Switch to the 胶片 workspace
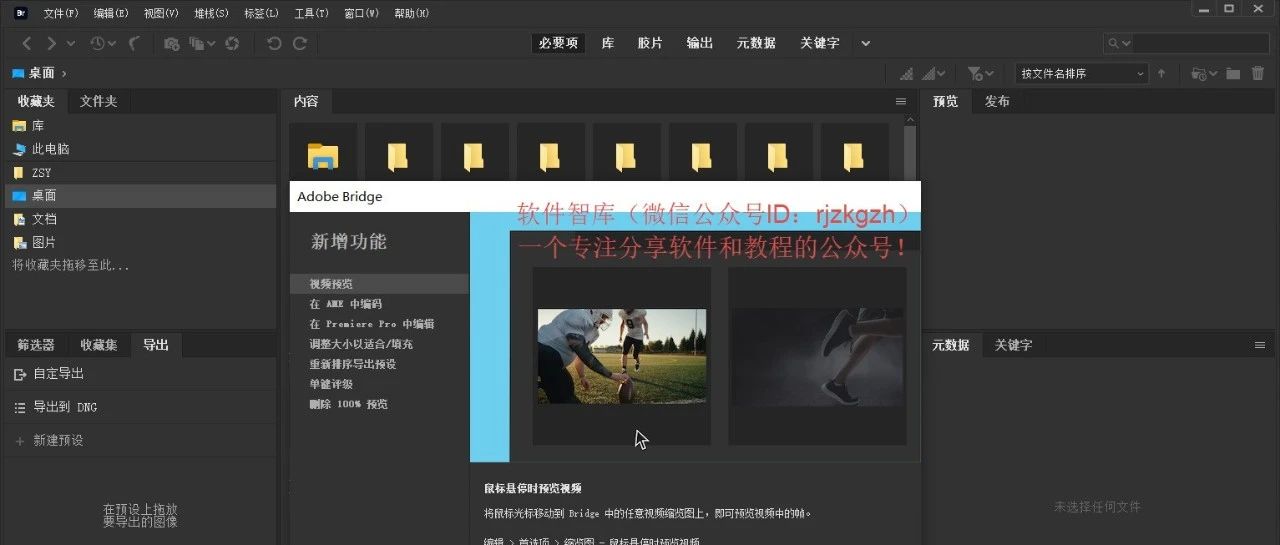The width and height of the screenshot is (1280, 545). [x=650, y=43]
